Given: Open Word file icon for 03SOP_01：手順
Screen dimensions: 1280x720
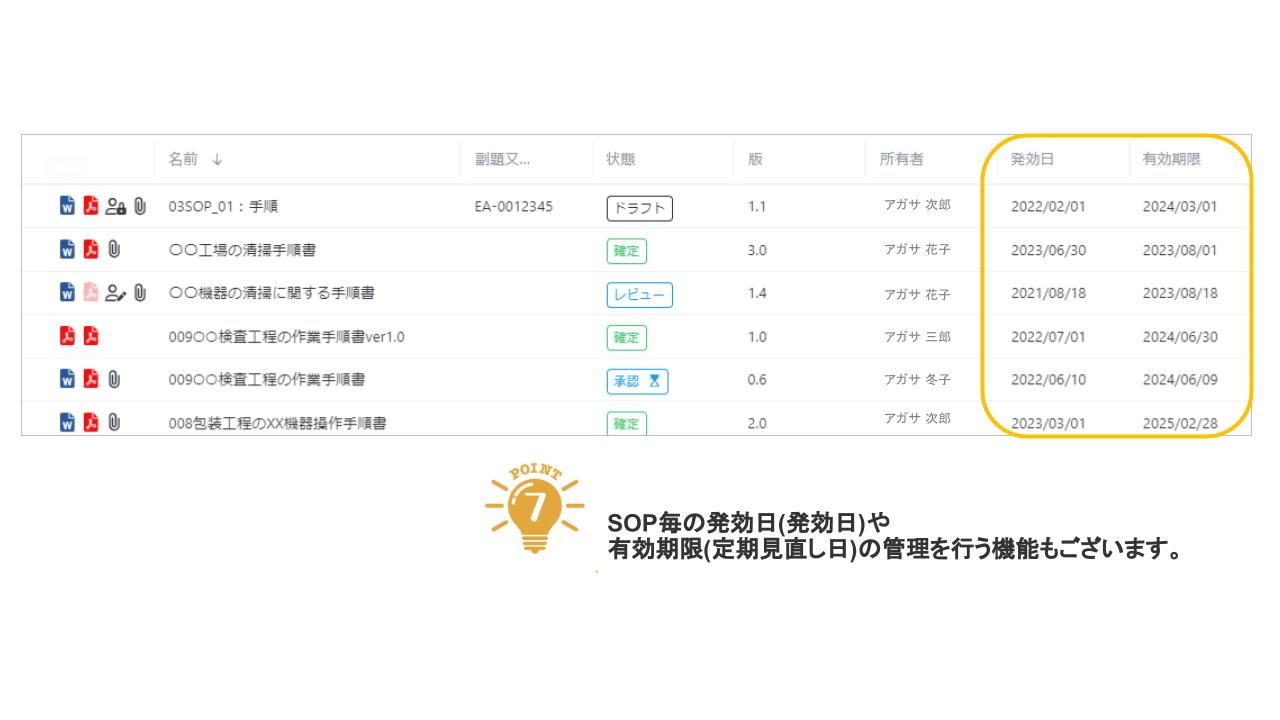Looking at the screenshot, I should 67,206.
